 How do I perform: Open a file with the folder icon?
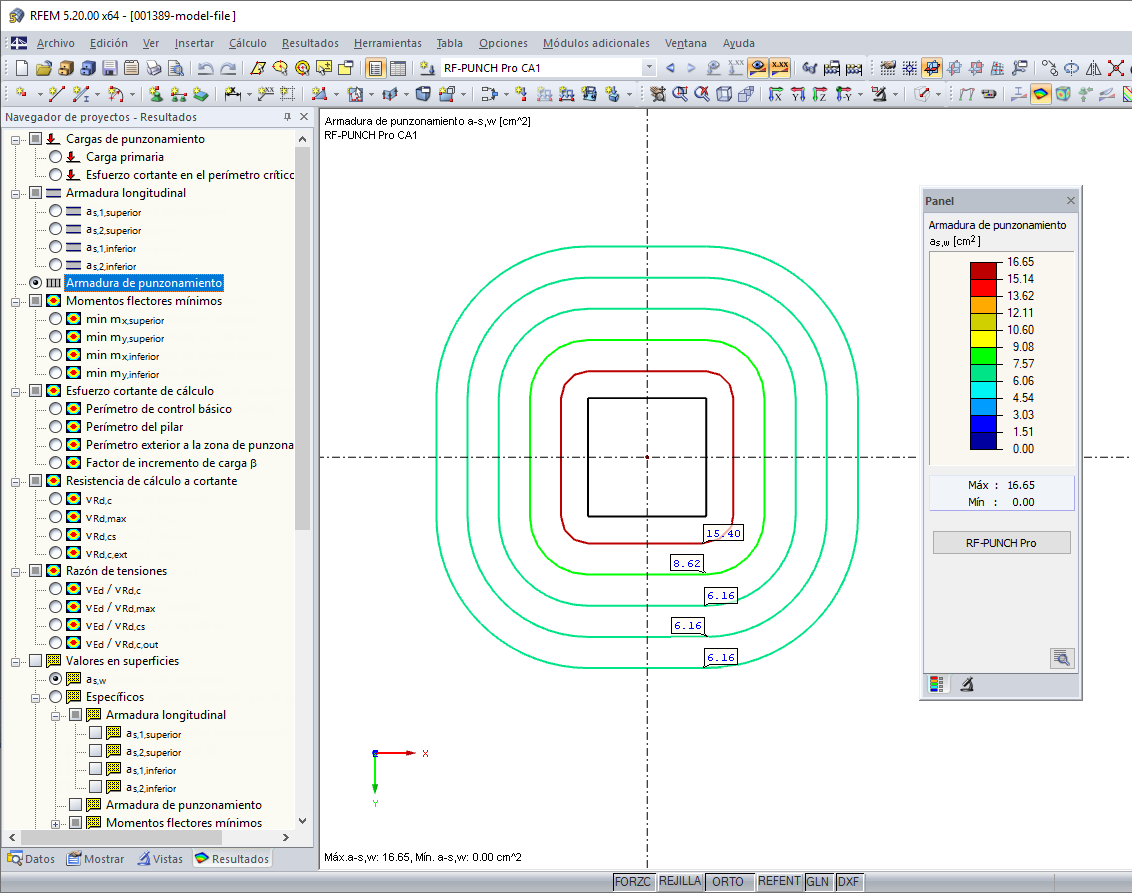pyautogui.click(x=44, y=68)
